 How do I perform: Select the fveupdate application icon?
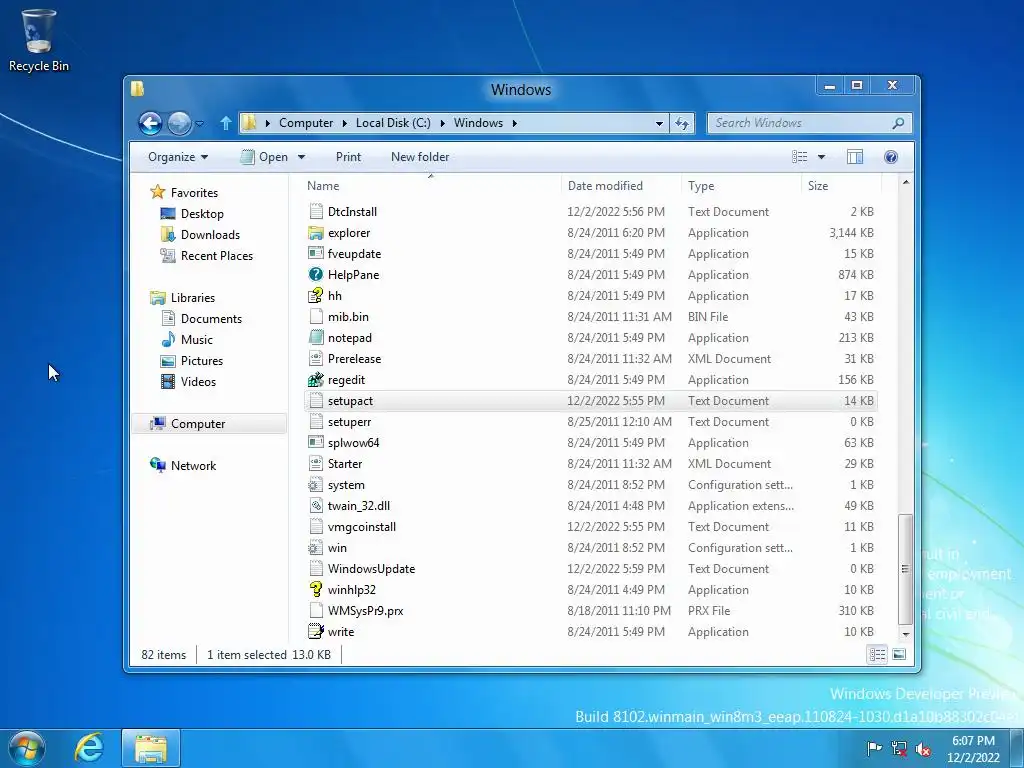pos(315,253)
